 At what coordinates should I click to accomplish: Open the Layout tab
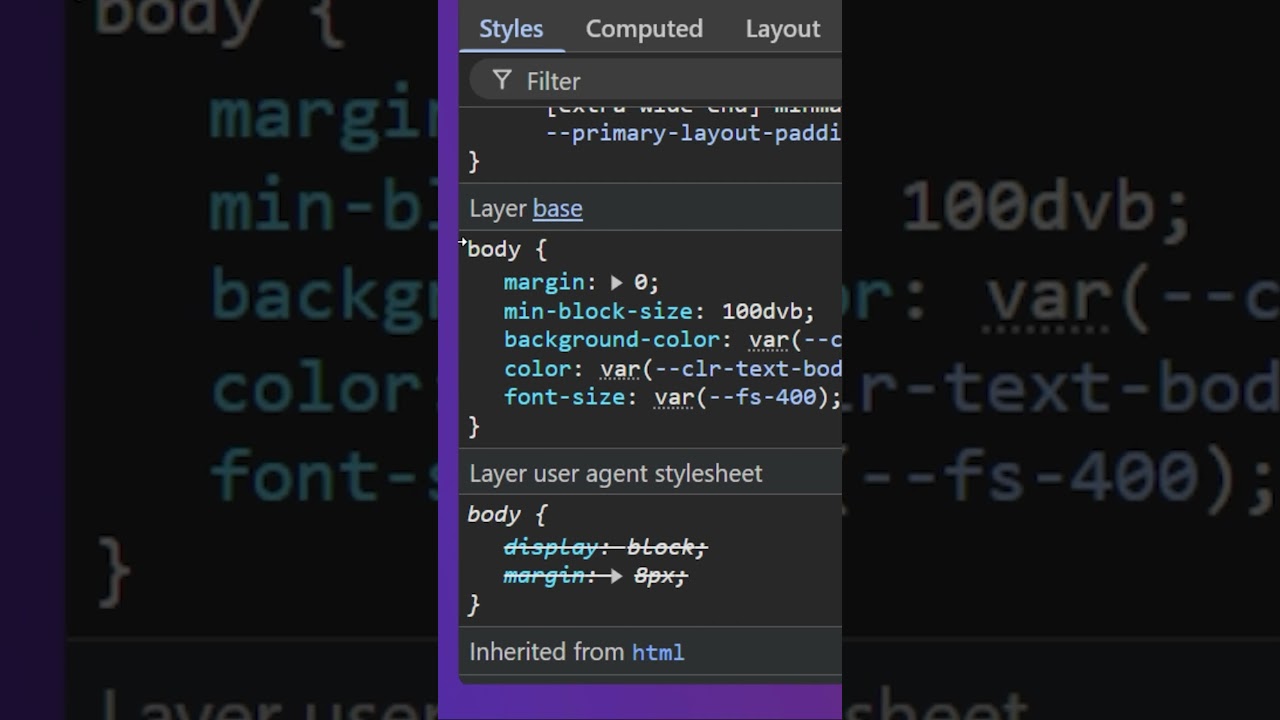783,29
